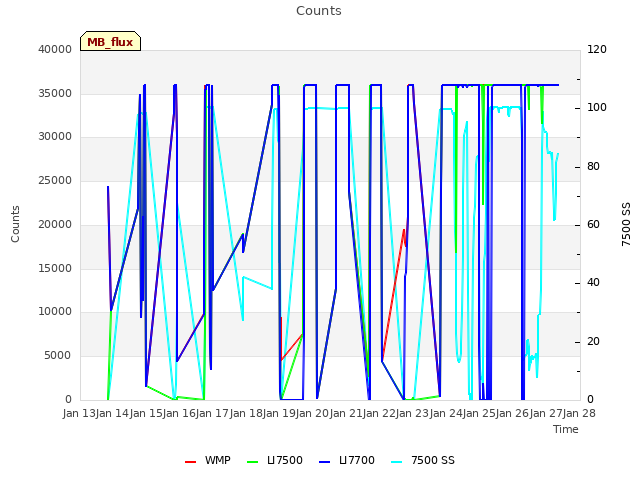
Task: Click the cyan 7500 SS legend swatch
Action: click(x=396, y=462)
